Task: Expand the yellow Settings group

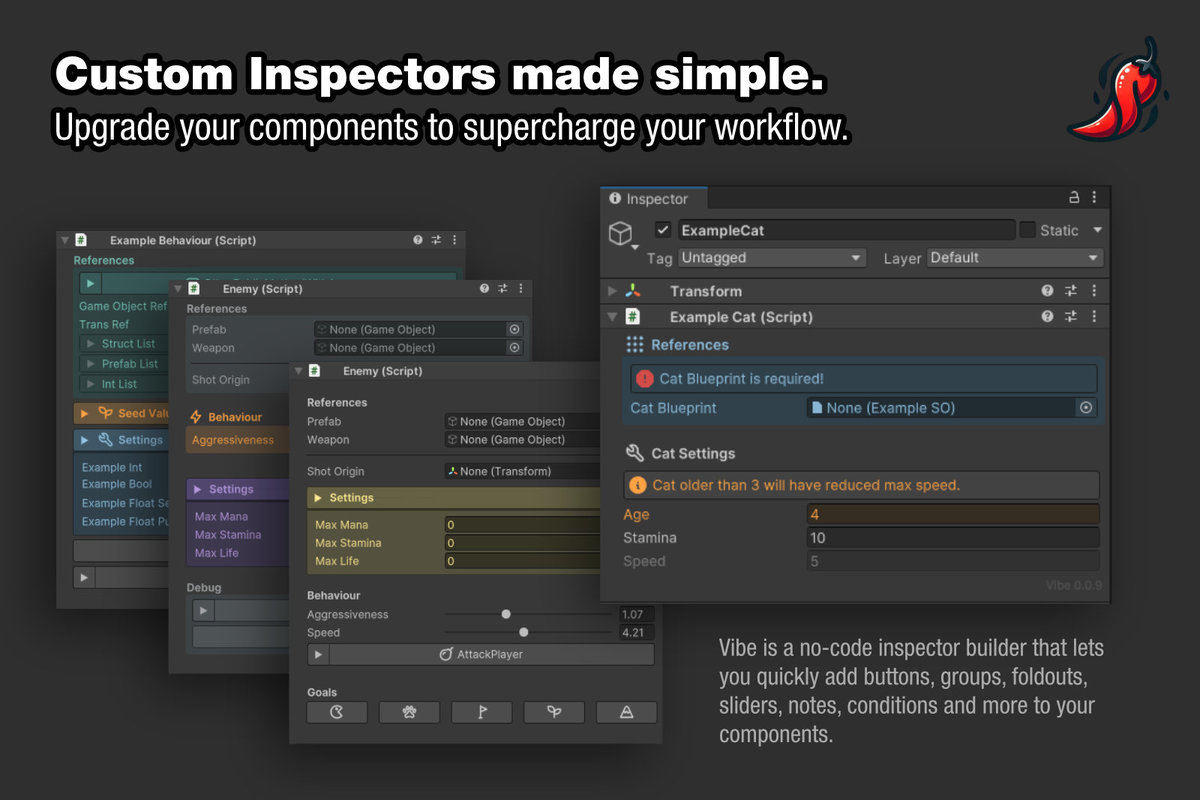Action: coord(318,498)
